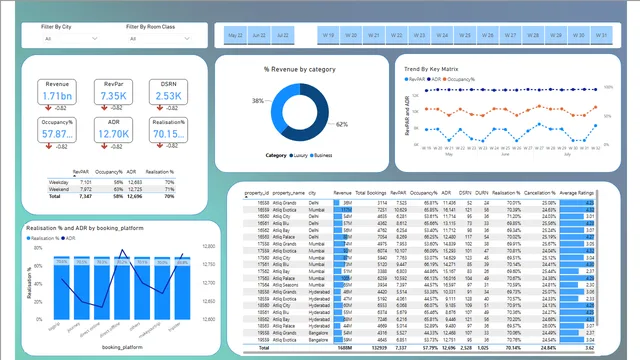Viewport: 640px width, 360px height.
Task: Click the Occupancy% KPI card
Action: pos(57,130)
